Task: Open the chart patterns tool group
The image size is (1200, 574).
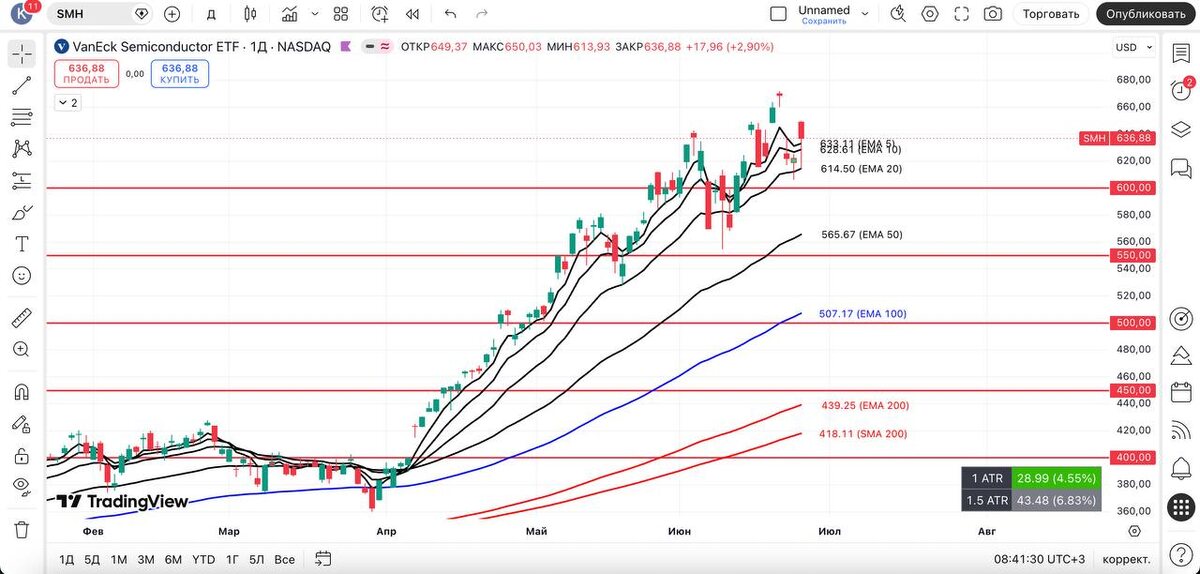Action: tap(22, 149)
